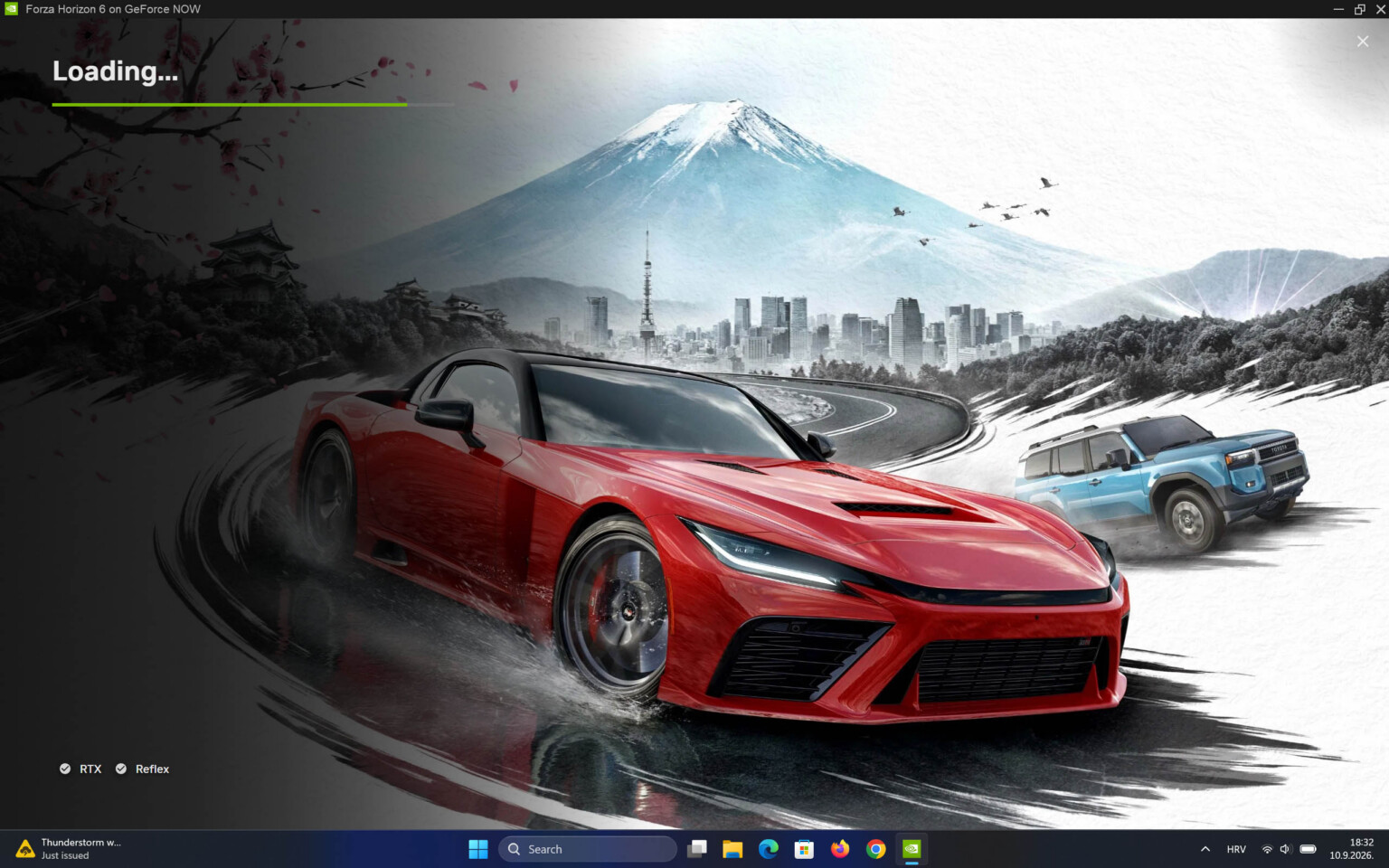
Task: Click the RTX checkmark indicator
Action: pos(65,769)
